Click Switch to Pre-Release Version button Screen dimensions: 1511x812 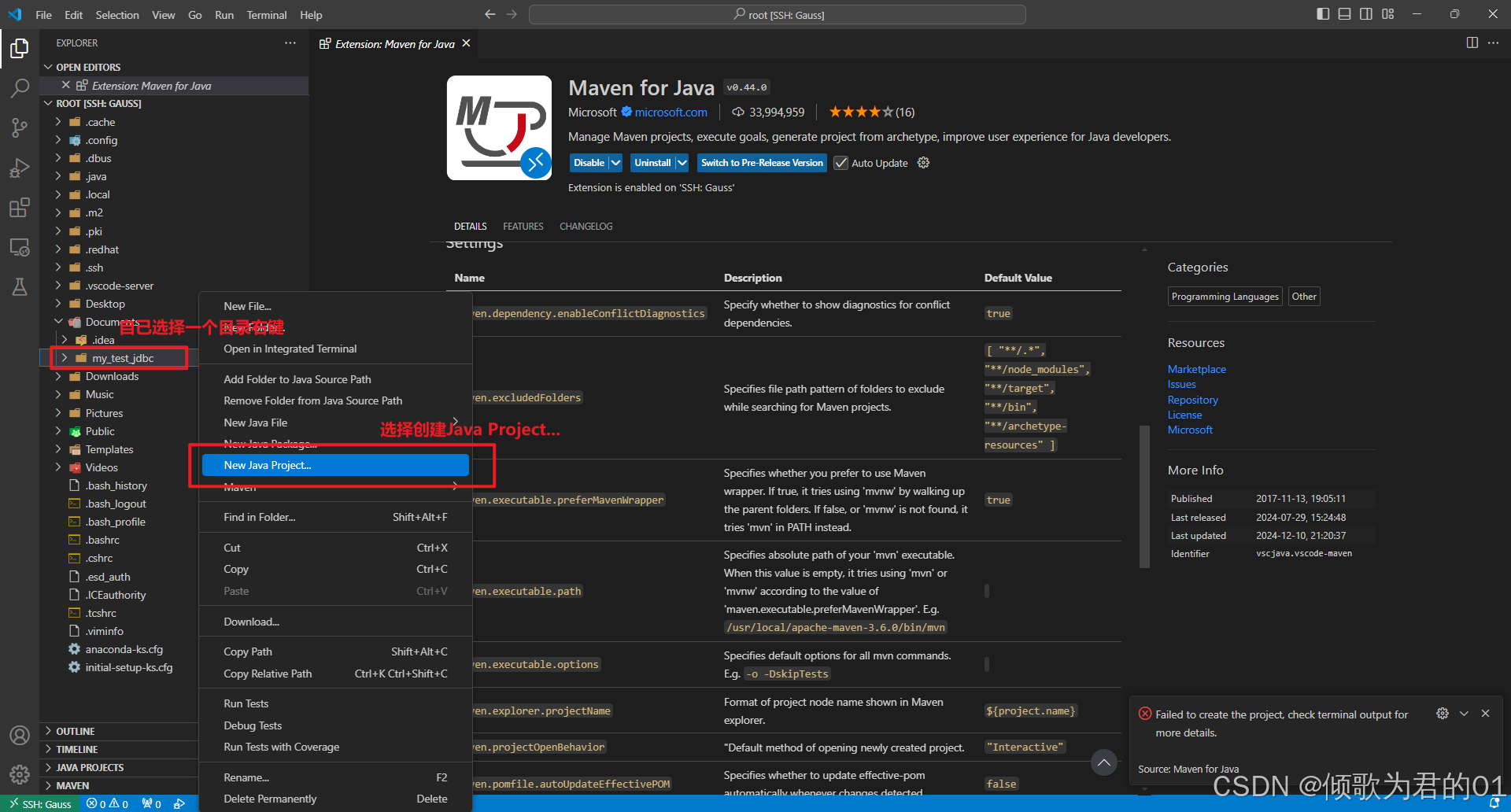pos(762,163)
